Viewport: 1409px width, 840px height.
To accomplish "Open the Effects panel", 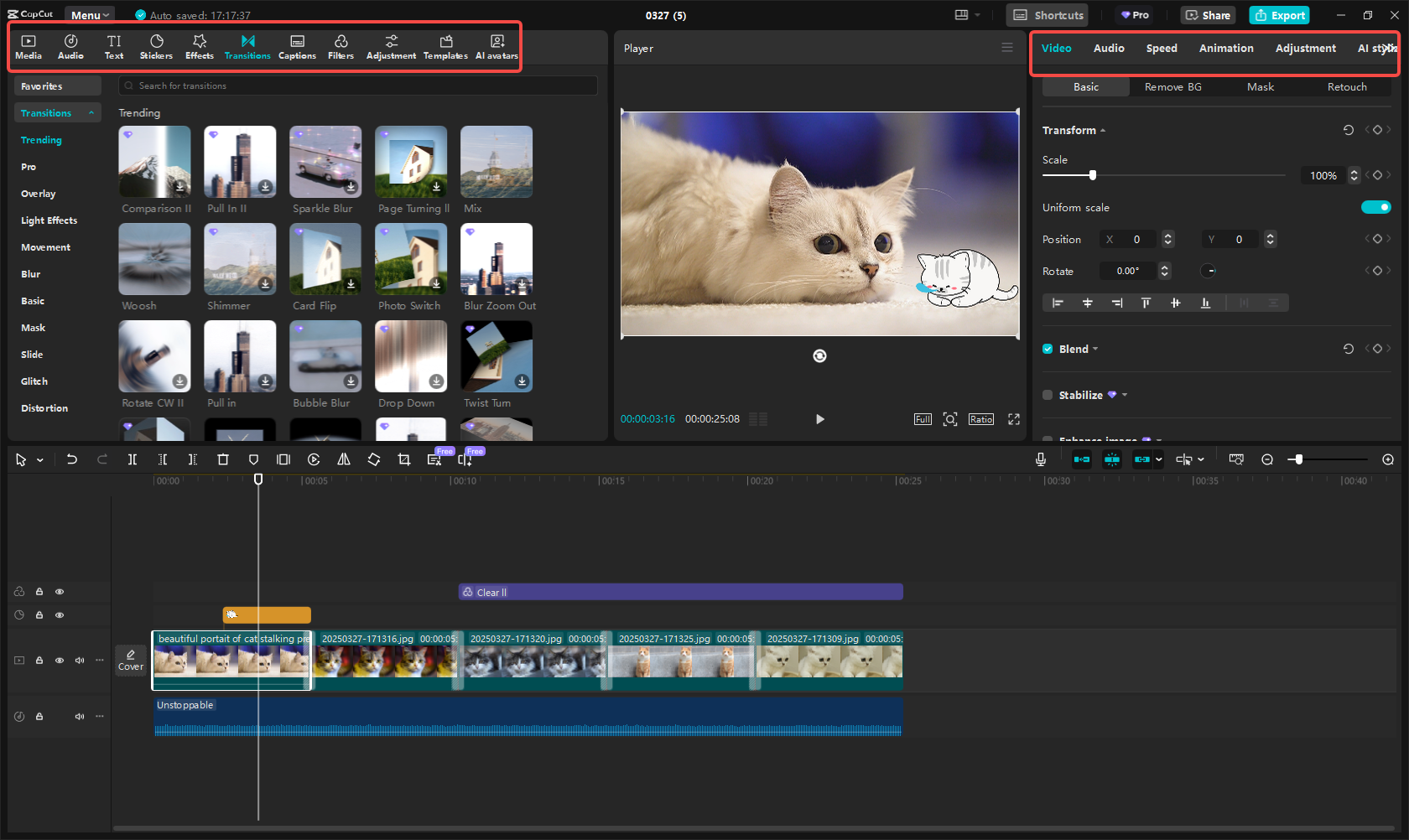I will (200, 46).
